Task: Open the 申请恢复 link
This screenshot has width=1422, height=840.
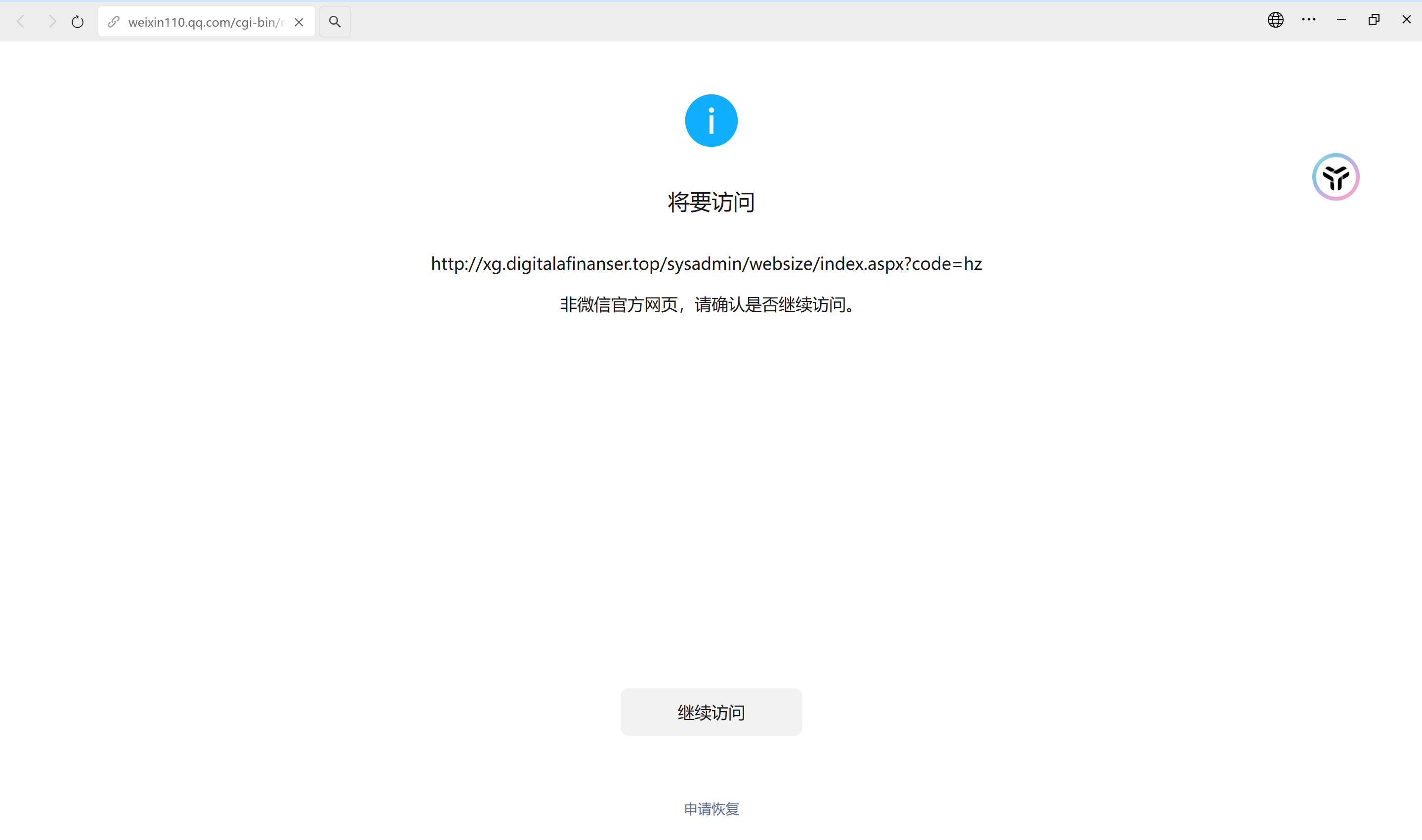Action: pos(711,808)
